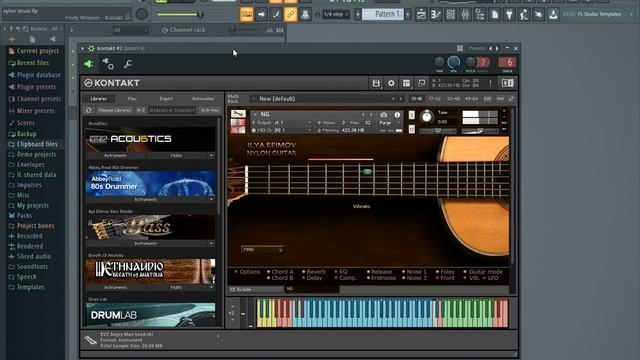640x360 pixels.
Task: Open the Kontakt save menu floppy icon
Action: tap(376, 83)
